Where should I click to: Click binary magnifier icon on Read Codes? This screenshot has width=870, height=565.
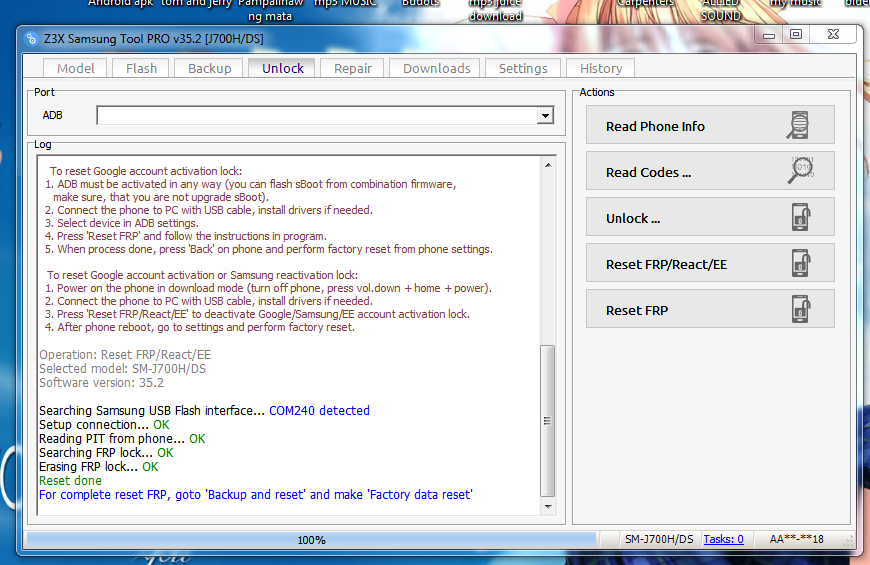[x=800, y=170]
